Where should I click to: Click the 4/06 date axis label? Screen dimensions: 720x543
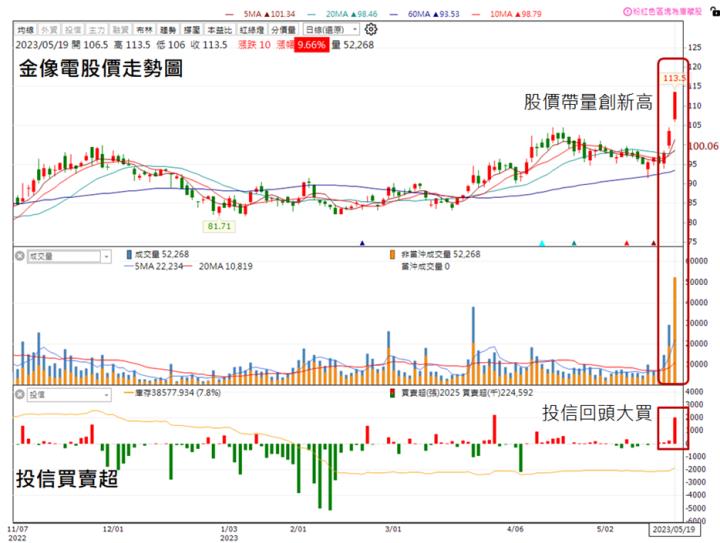pyautogui.click(x=515, y=529)
